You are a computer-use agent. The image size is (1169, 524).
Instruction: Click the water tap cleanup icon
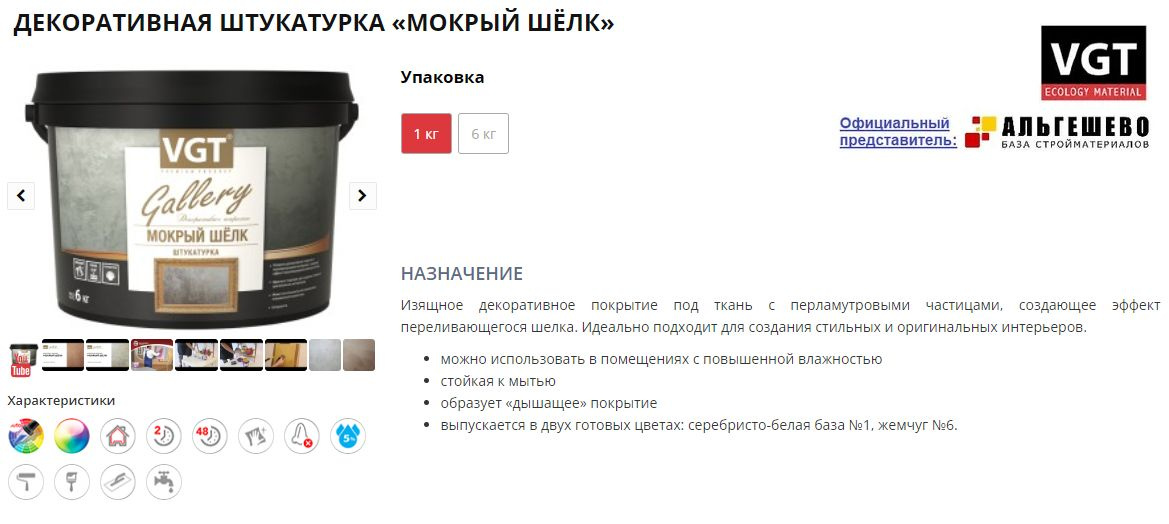tap(163, 482)
